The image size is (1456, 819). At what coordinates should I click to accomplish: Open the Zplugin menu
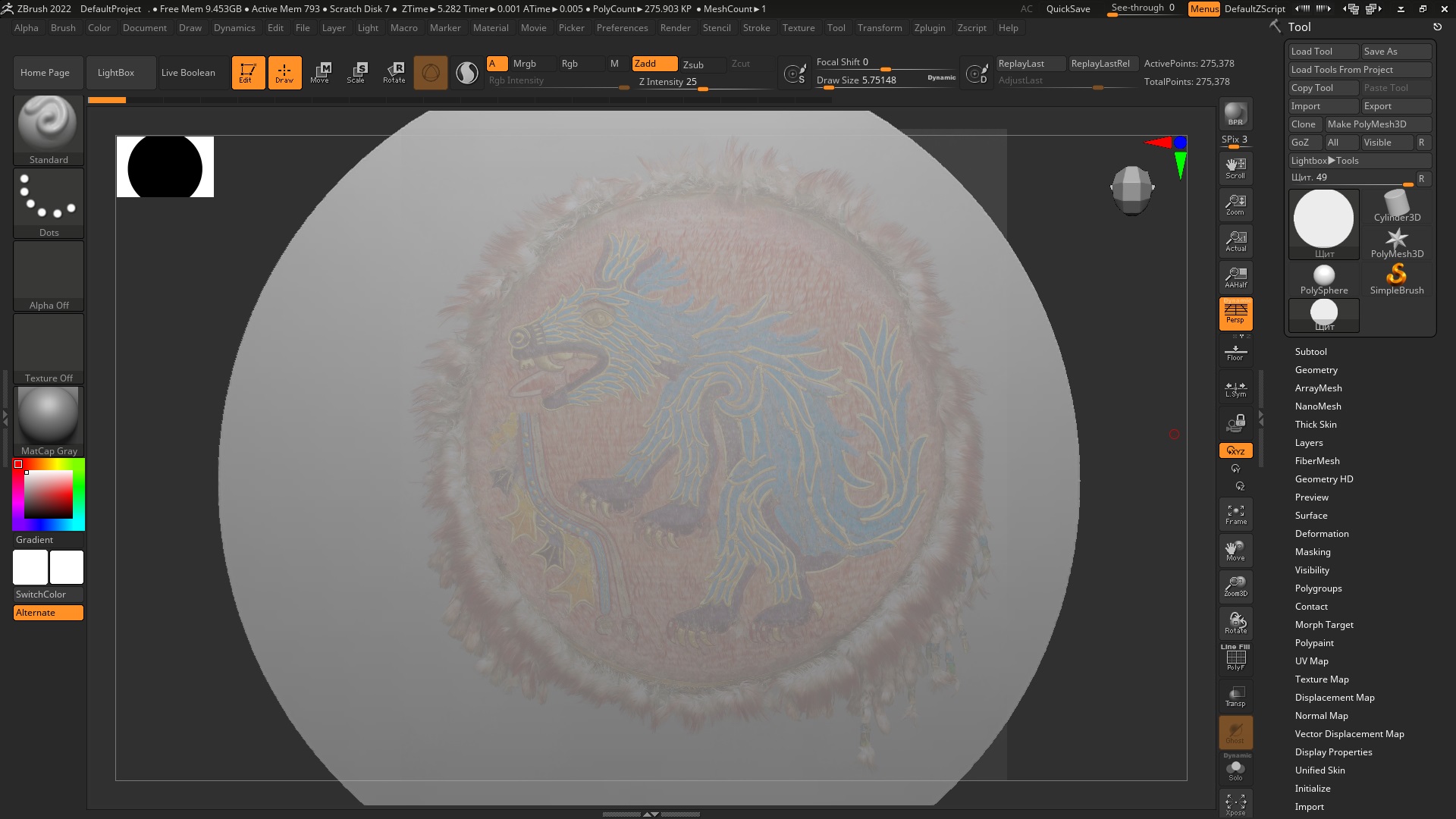pos(930,28)
